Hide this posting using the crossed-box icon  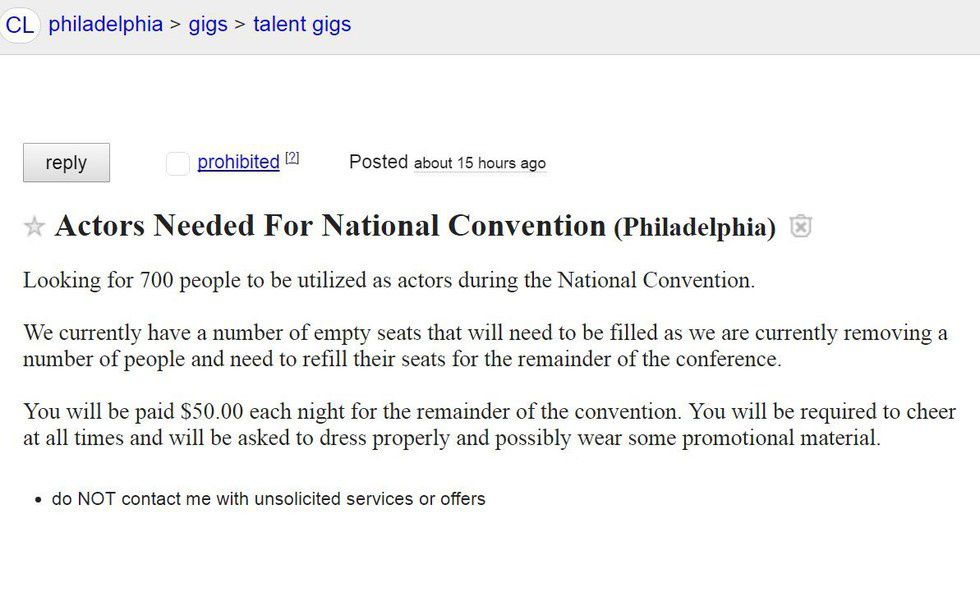point(800,227)
